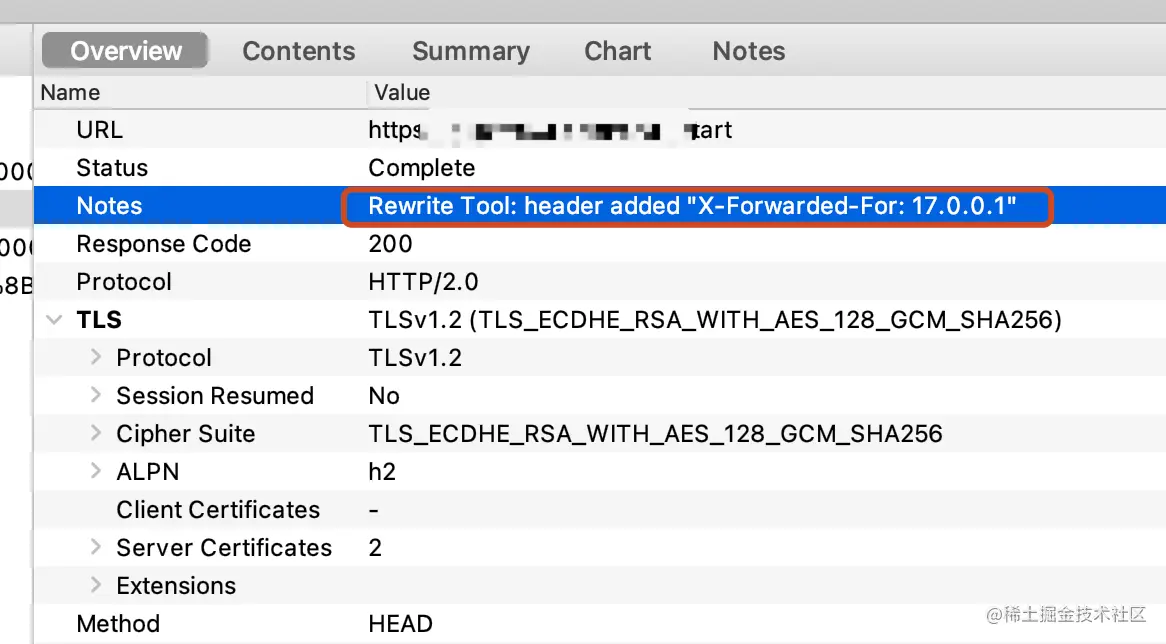
Task: Select the Notes row with Rewrite Tool value
Action: [x=599, y=205]
